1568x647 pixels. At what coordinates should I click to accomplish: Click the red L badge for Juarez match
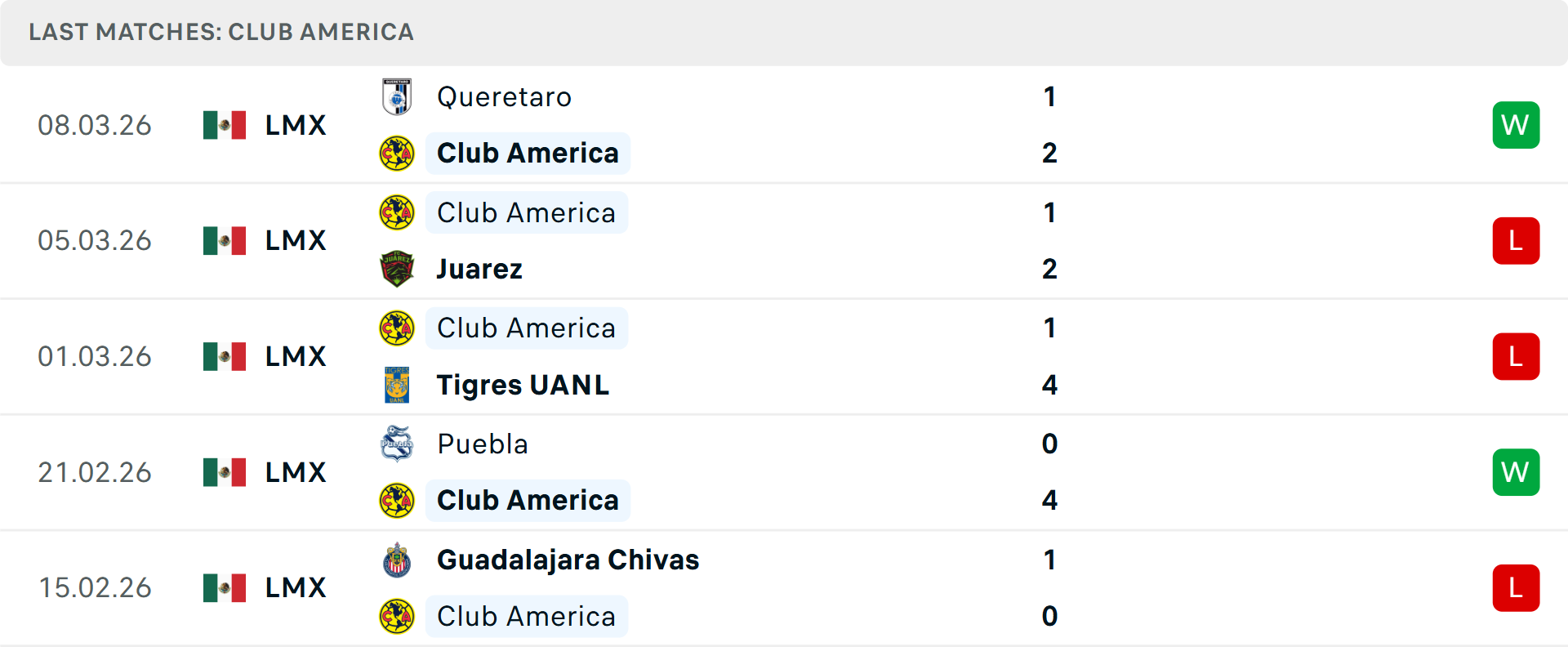coord(1517,240)
